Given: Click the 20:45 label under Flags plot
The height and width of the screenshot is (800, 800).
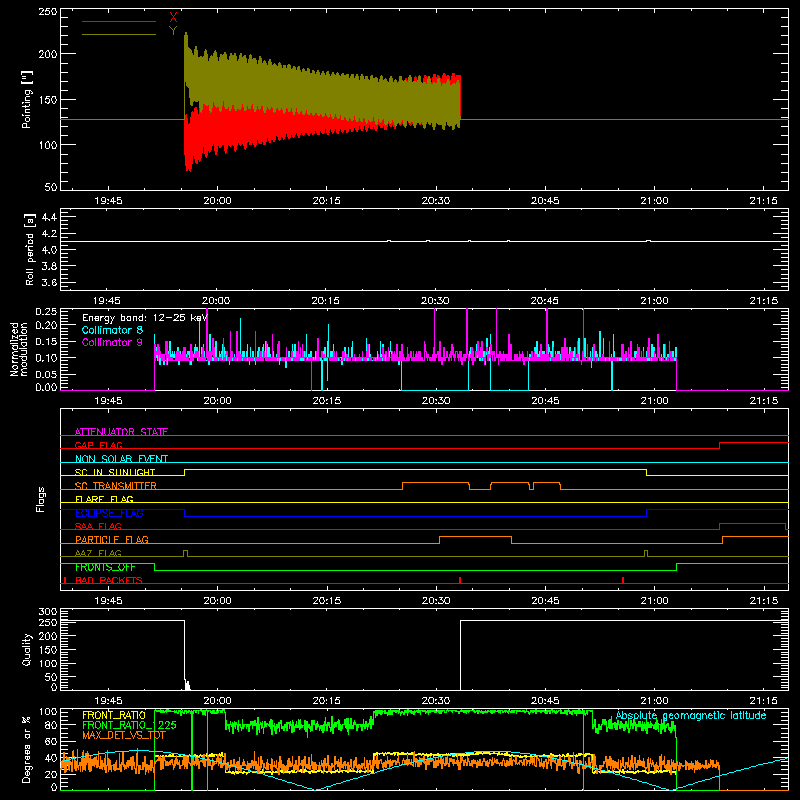Looking at the screenshot, I should (x=545, y=601).
